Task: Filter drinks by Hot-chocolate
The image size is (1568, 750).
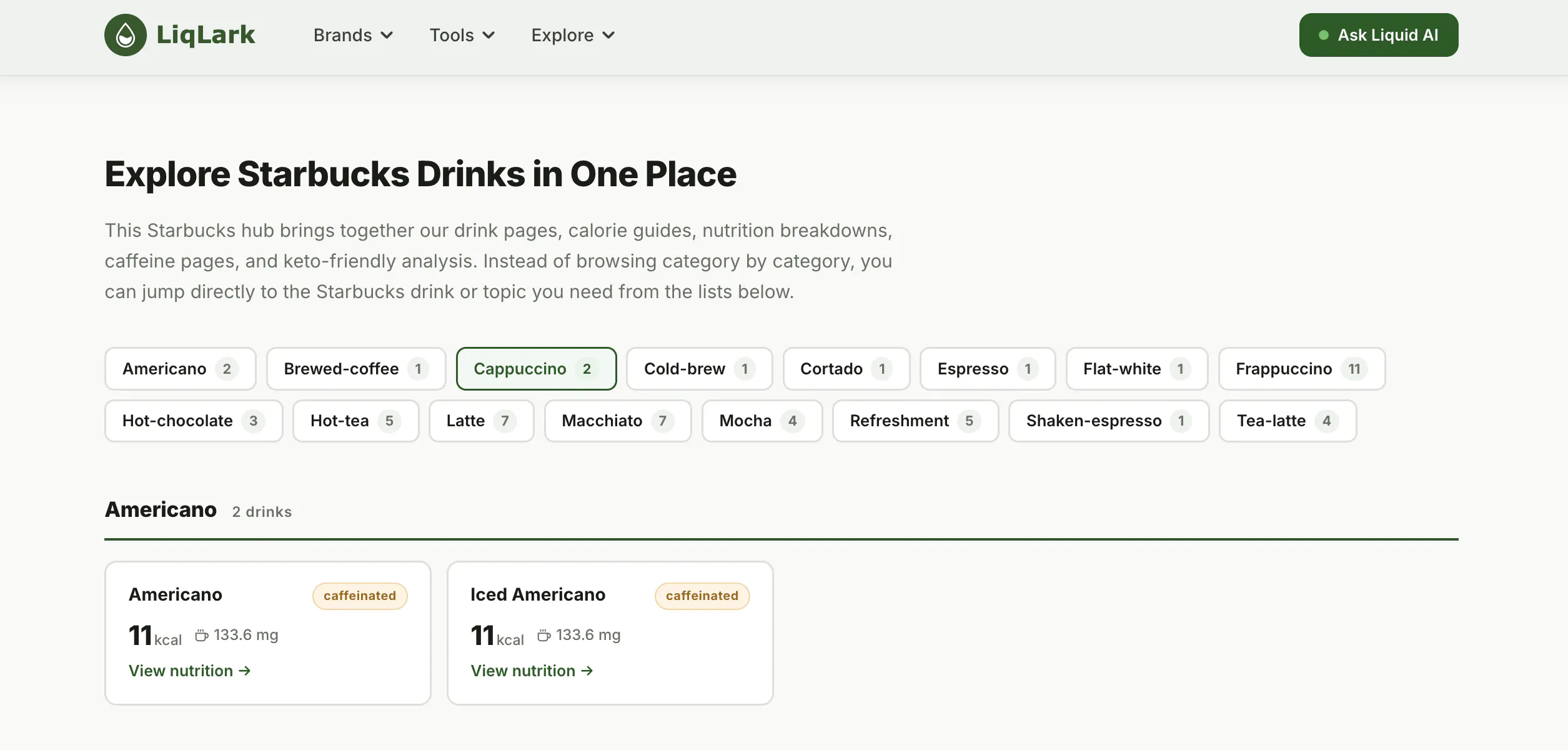Action: point(194,421)
